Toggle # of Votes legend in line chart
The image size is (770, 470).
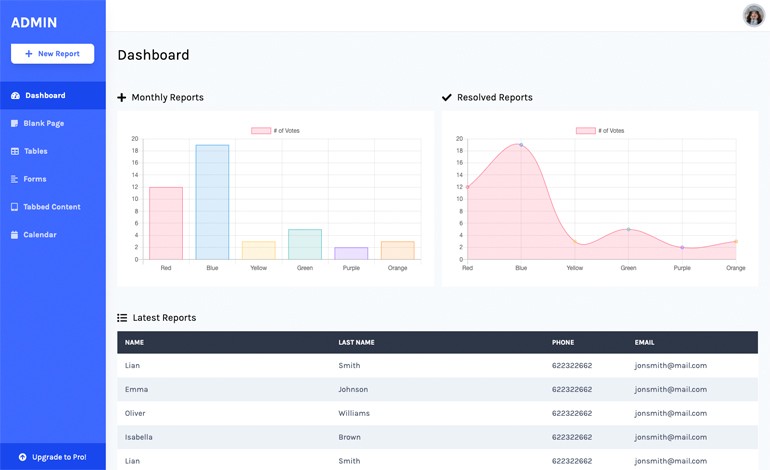[600, 131]
